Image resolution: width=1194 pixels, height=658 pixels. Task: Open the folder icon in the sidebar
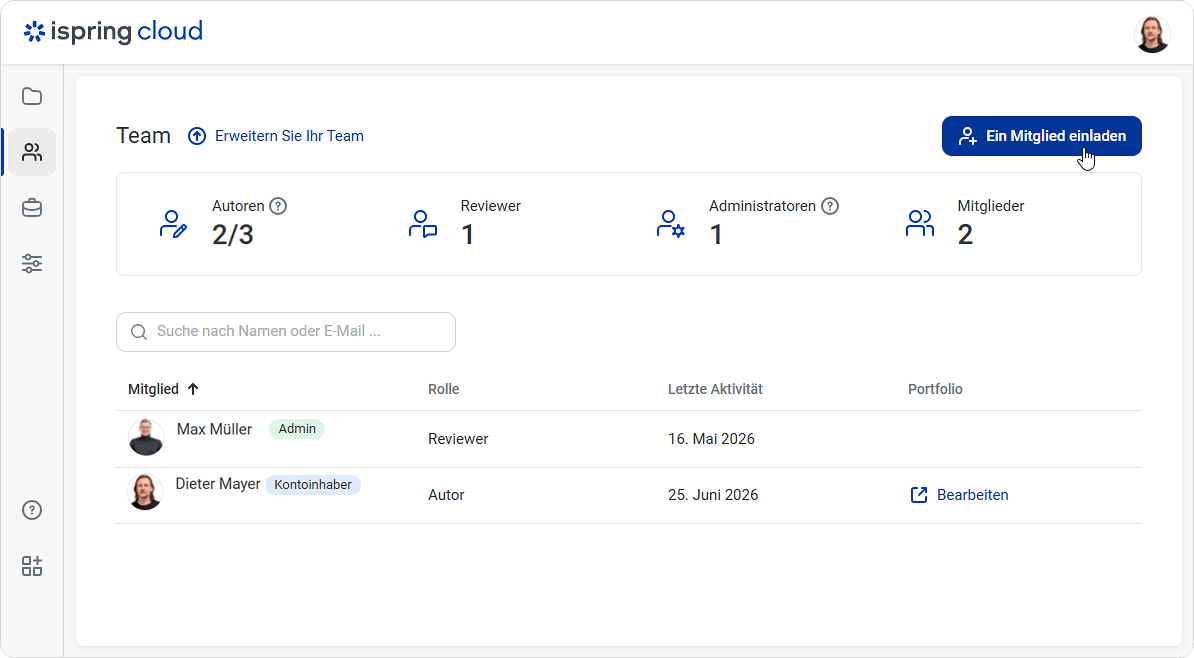(32, 97)
